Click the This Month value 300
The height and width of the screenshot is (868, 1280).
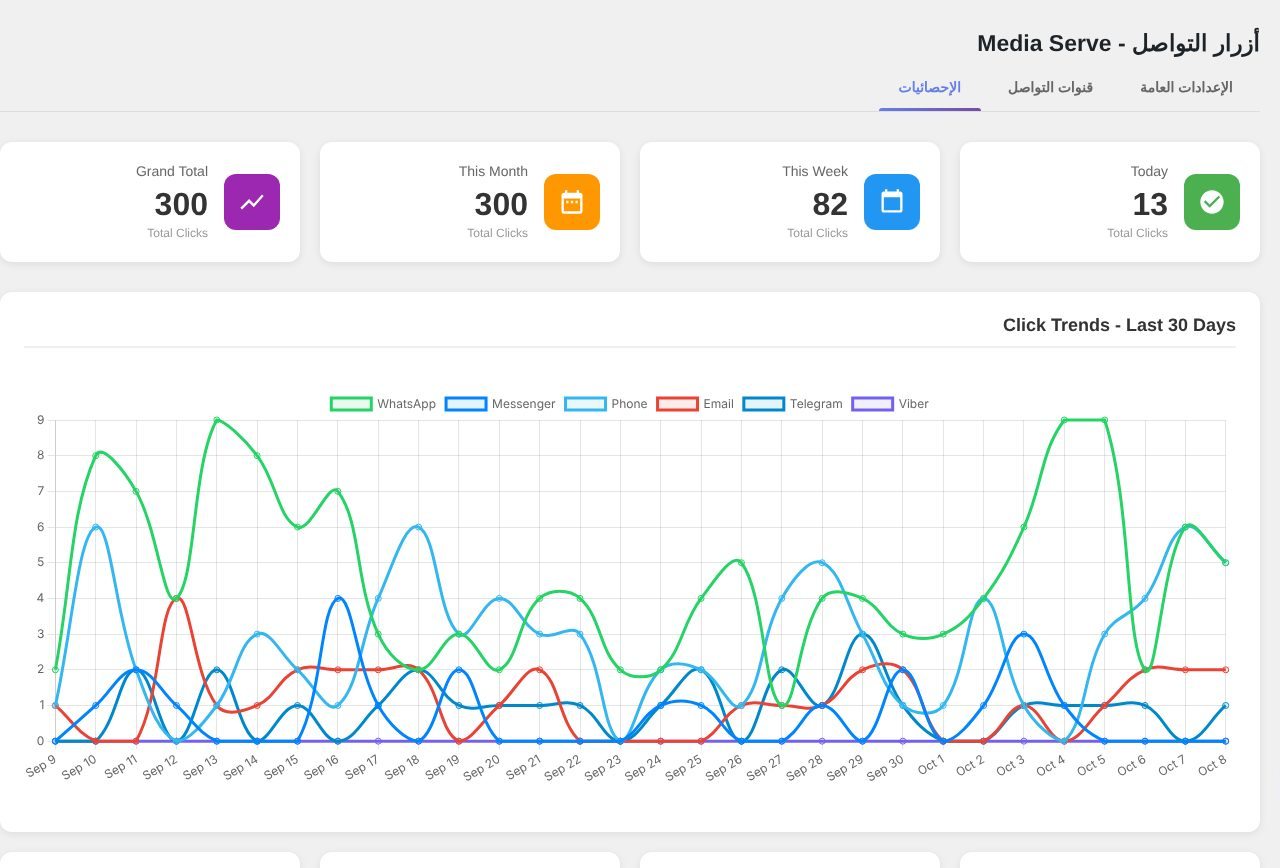(501, 204)
